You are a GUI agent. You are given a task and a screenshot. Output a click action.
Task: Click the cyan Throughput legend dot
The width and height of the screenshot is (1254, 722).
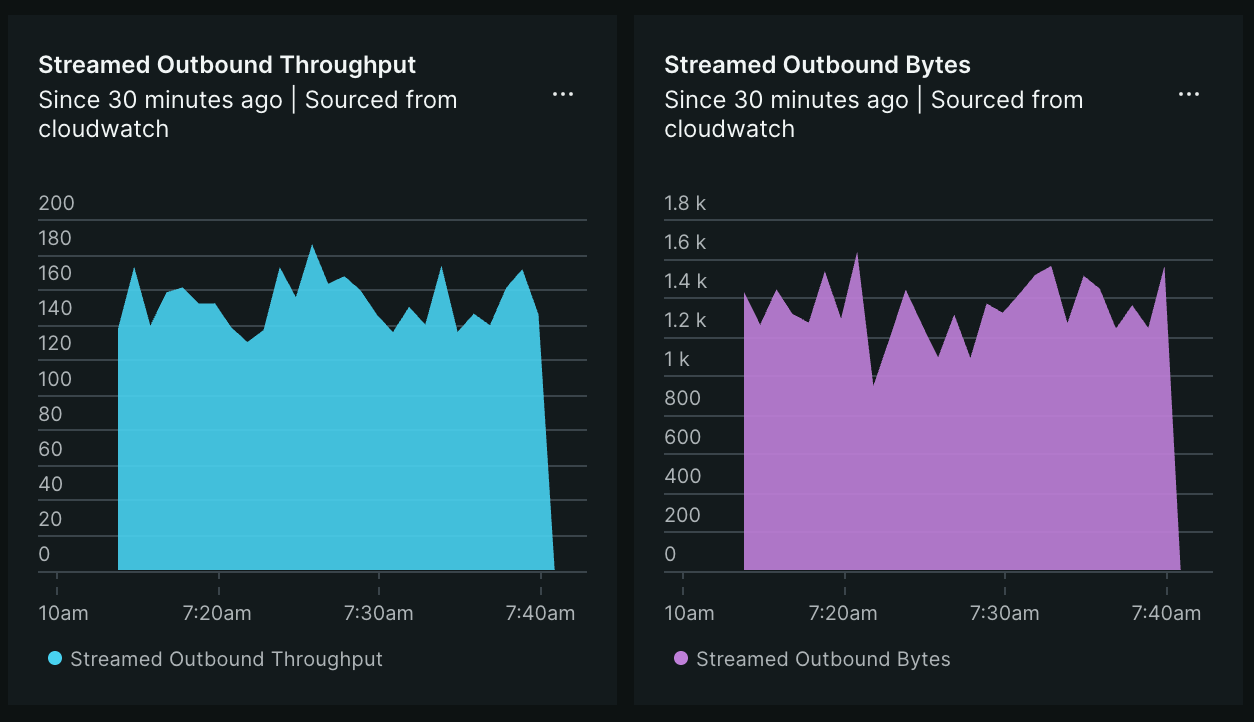click(55, 658)
